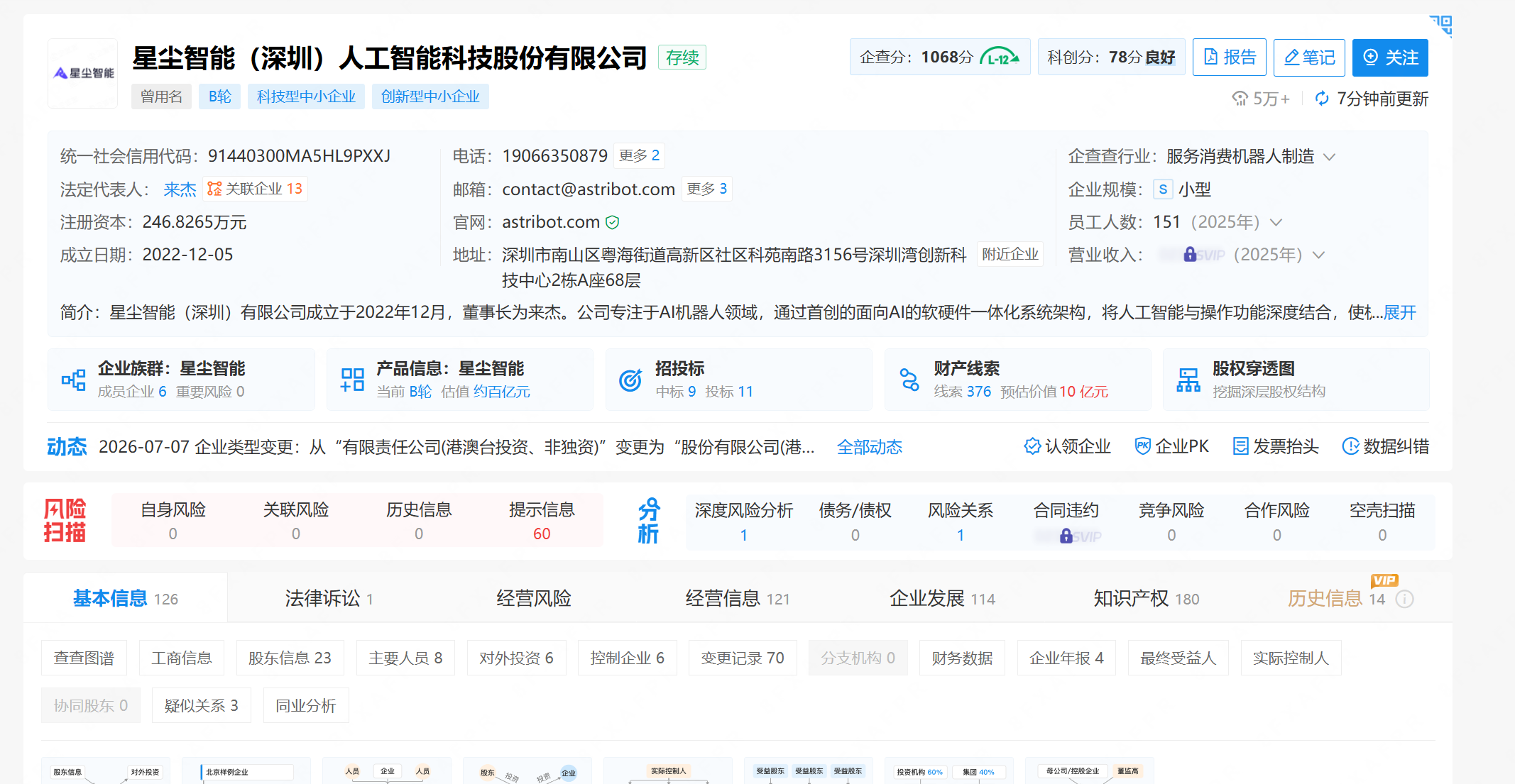Jump to 变更记录 70 section
Screen dimensions: 1515x784
tap(743, 658)
